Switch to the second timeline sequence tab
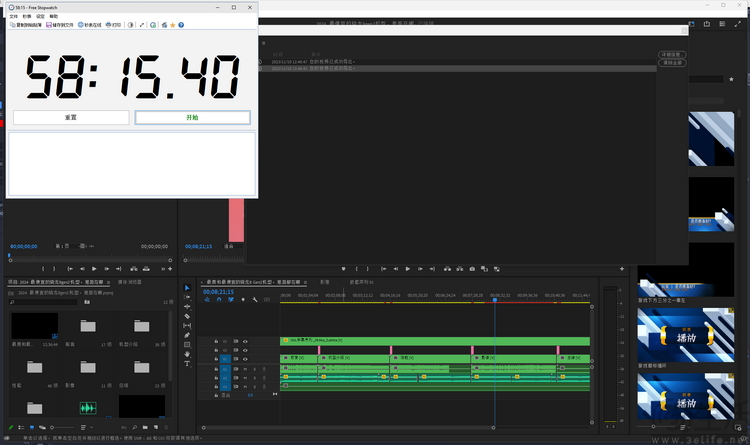 pos(325,282)
